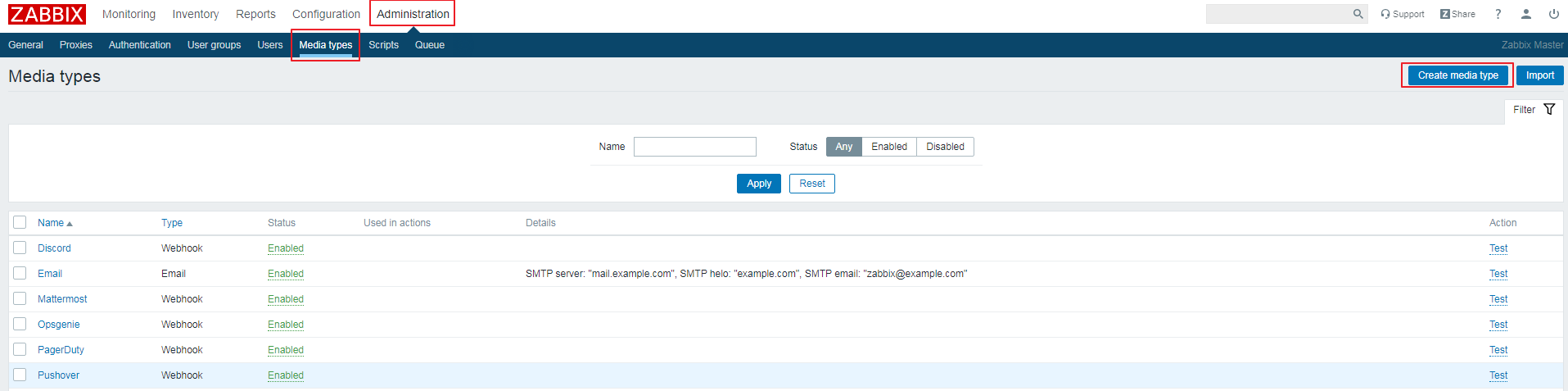Open the user profile icon
The image size is (1568, 391).
click(x=1526, y=14)
